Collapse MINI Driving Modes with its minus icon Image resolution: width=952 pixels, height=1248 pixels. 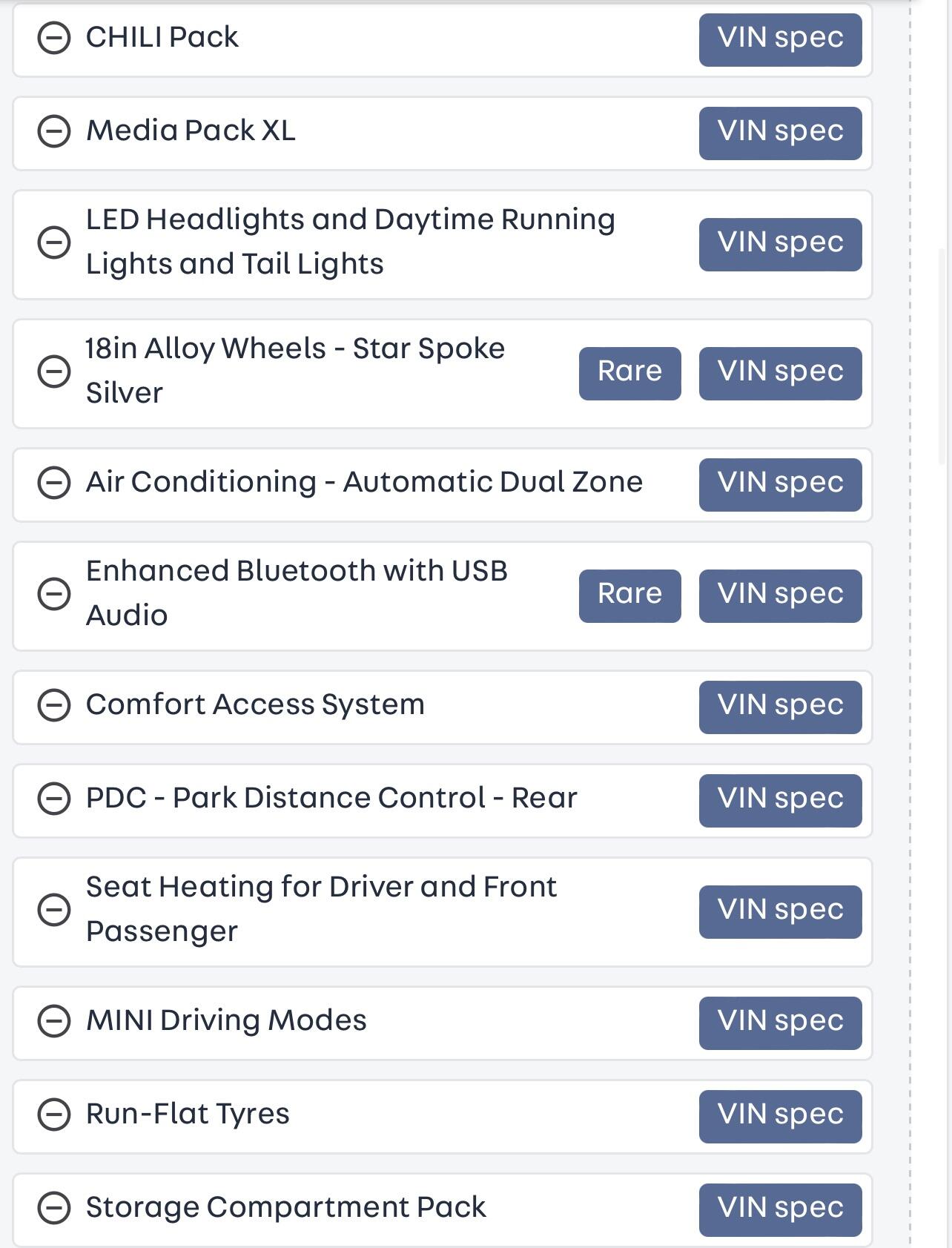(x=54, y=1021)
